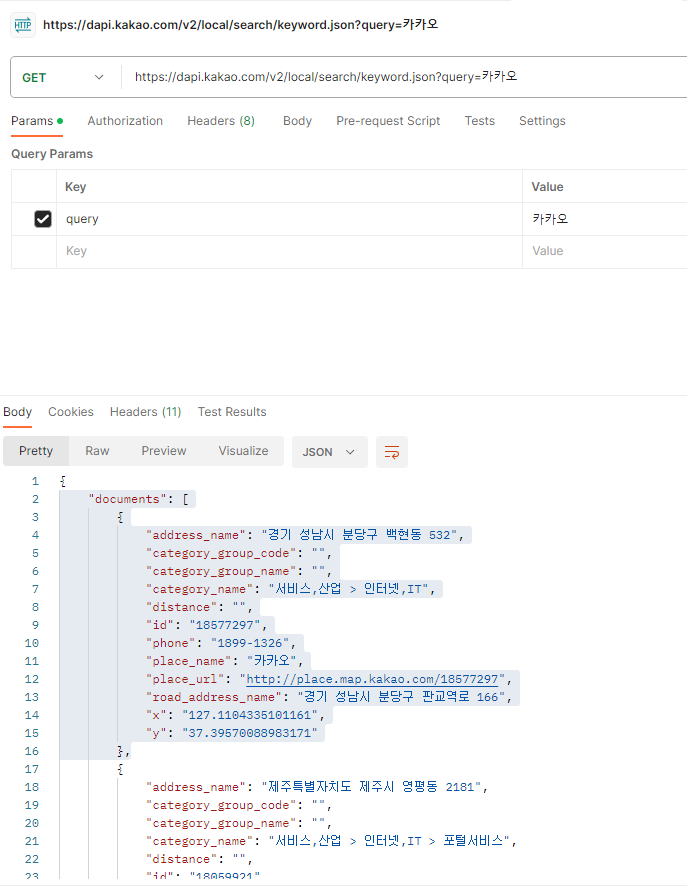Open the Headers (8) request tab

coord(221,121)
